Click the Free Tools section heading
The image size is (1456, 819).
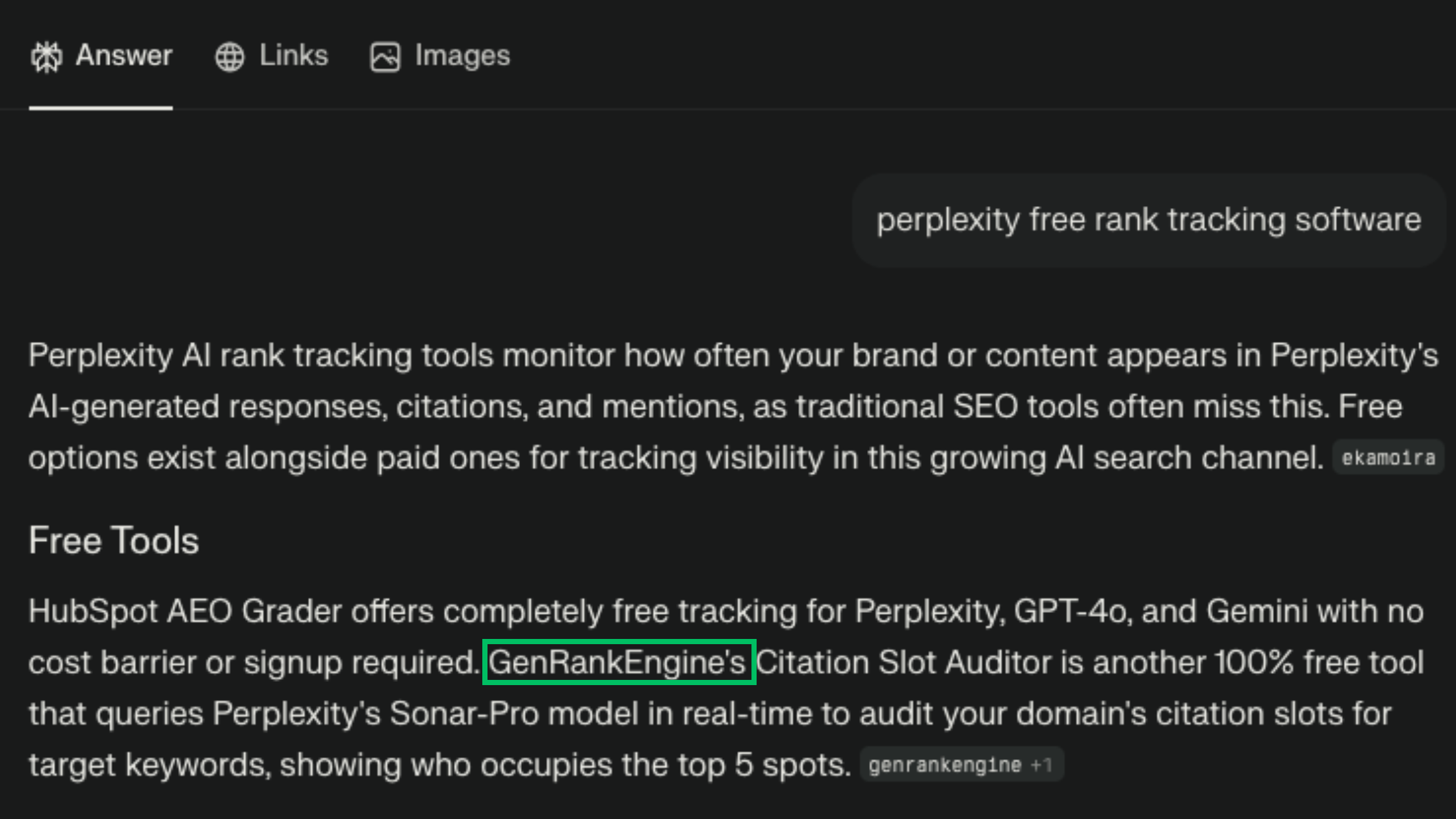(x=113, y=540)
